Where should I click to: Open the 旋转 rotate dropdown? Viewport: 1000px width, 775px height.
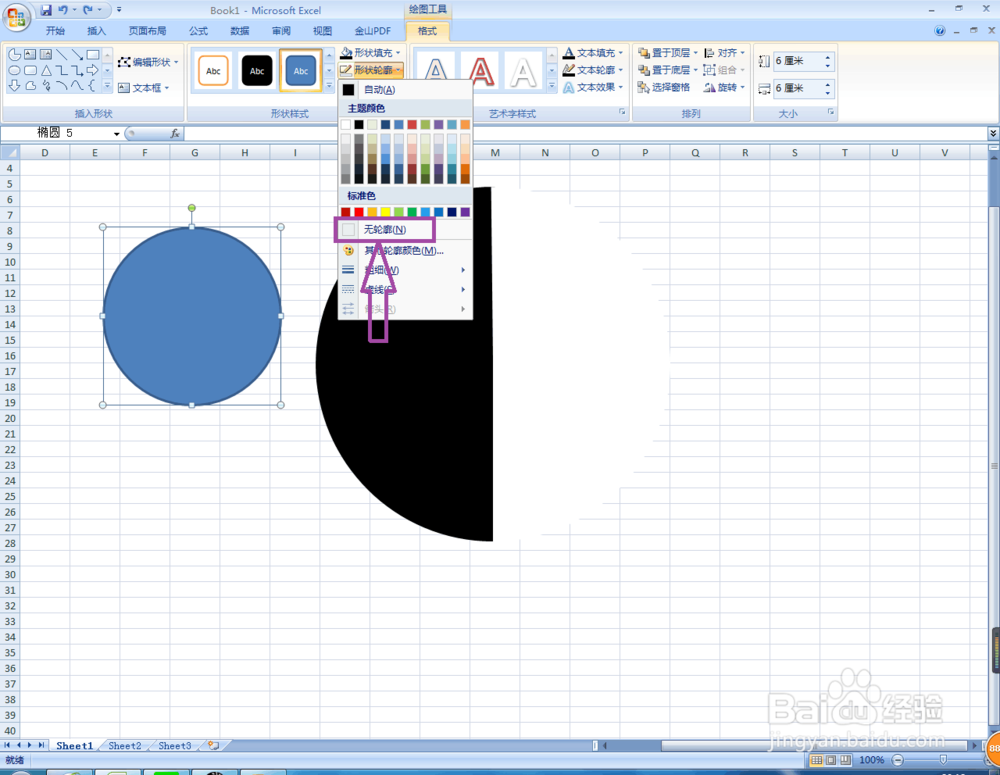(x=724, y=87)
